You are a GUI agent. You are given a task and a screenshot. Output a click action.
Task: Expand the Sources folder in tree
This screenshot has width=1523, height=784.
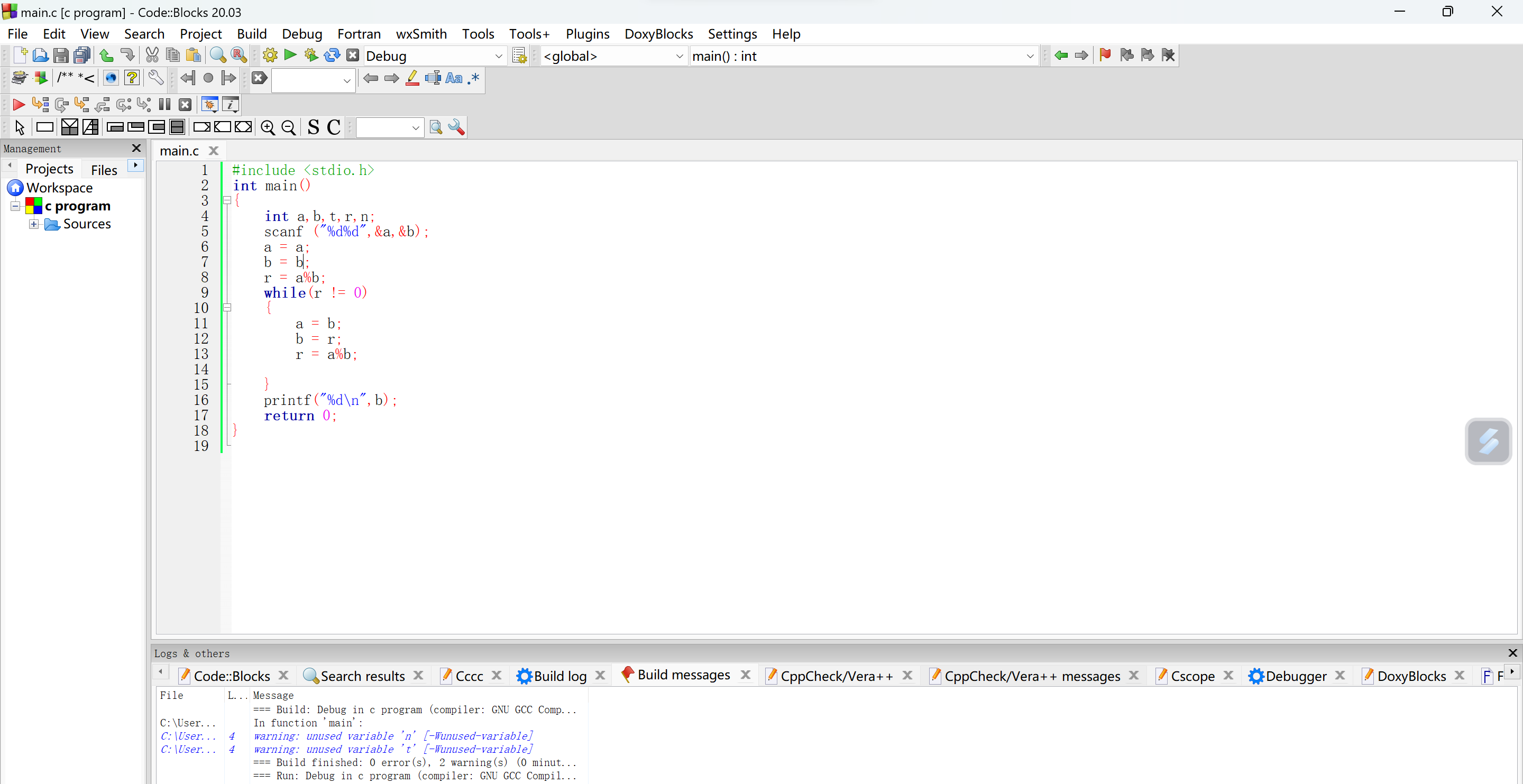point(34,224)
